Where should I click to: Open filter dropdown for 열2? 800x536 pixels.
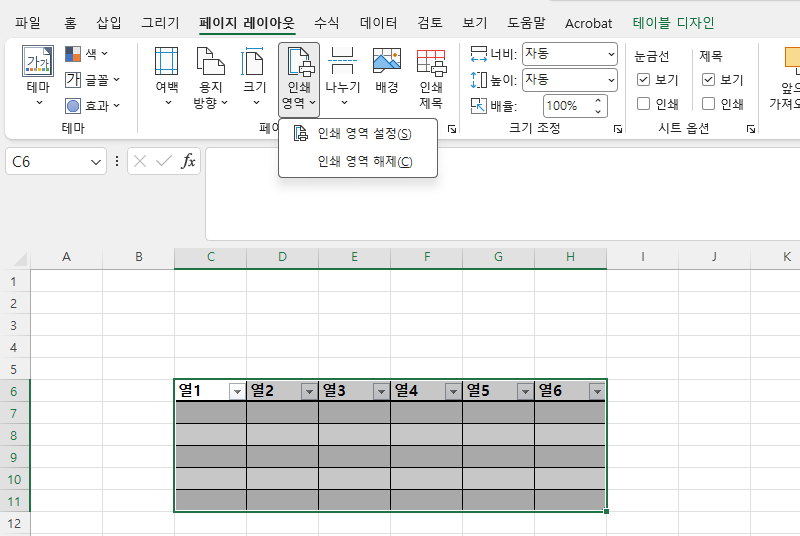tap(309, 392)
